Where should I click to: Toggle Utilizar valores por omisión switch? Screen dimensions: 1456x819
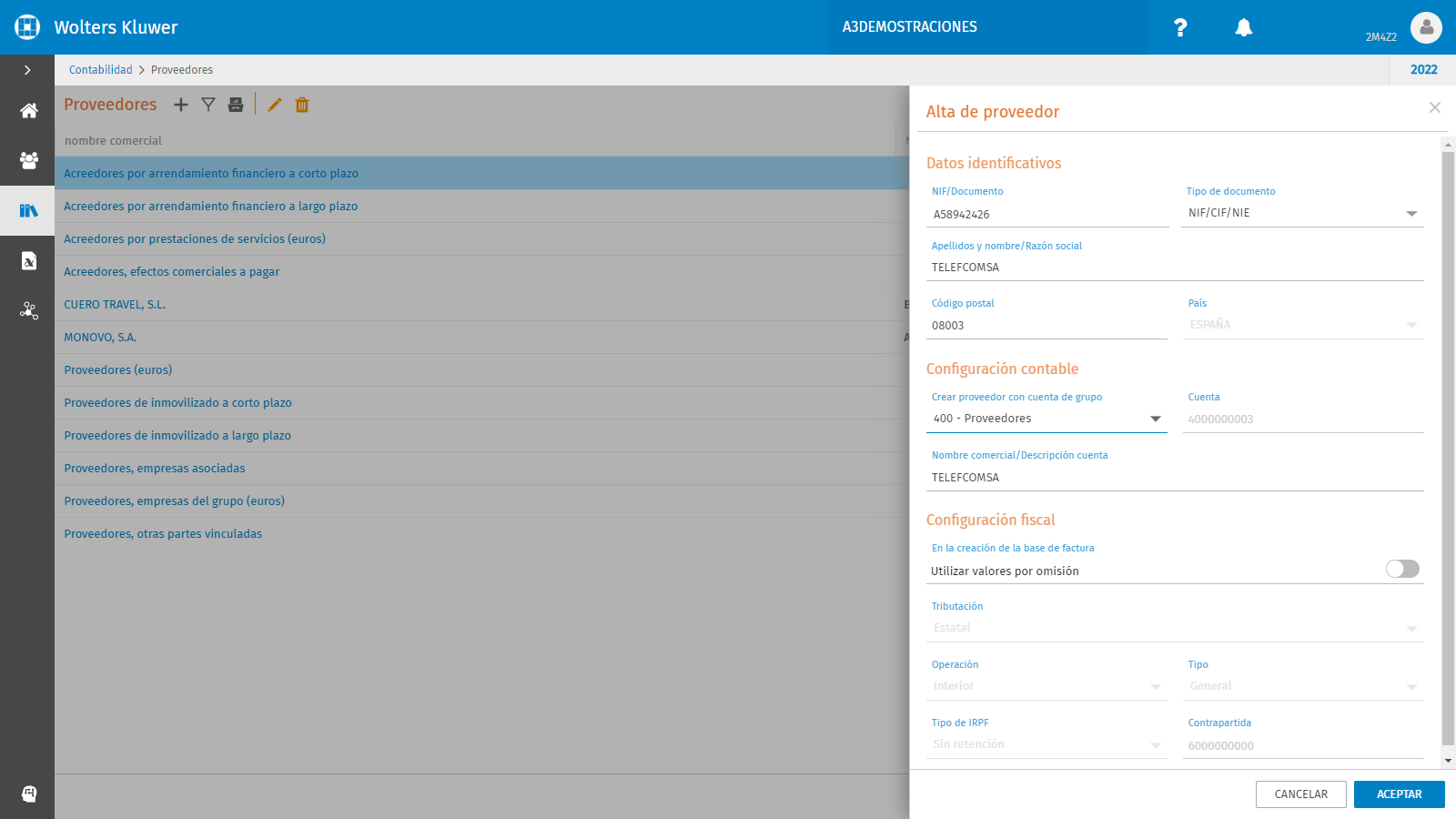(x=1402, y=569)
